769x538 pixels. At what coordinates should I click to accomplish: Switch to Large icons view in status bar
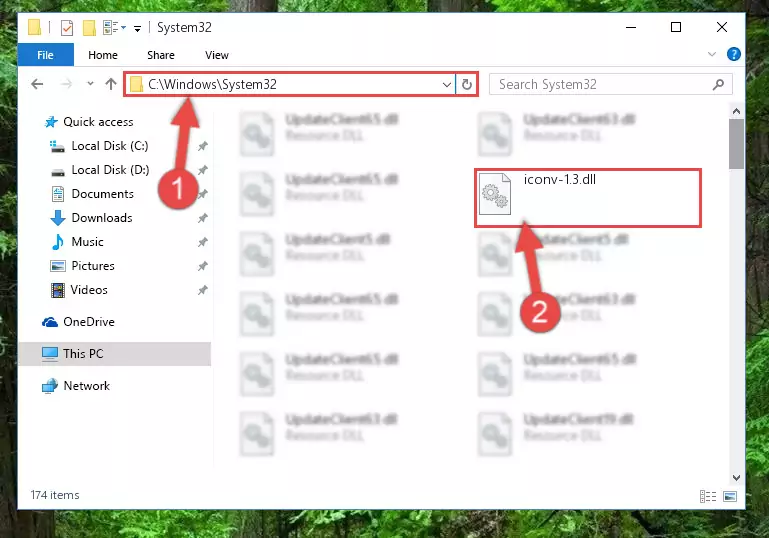(730, 496)
